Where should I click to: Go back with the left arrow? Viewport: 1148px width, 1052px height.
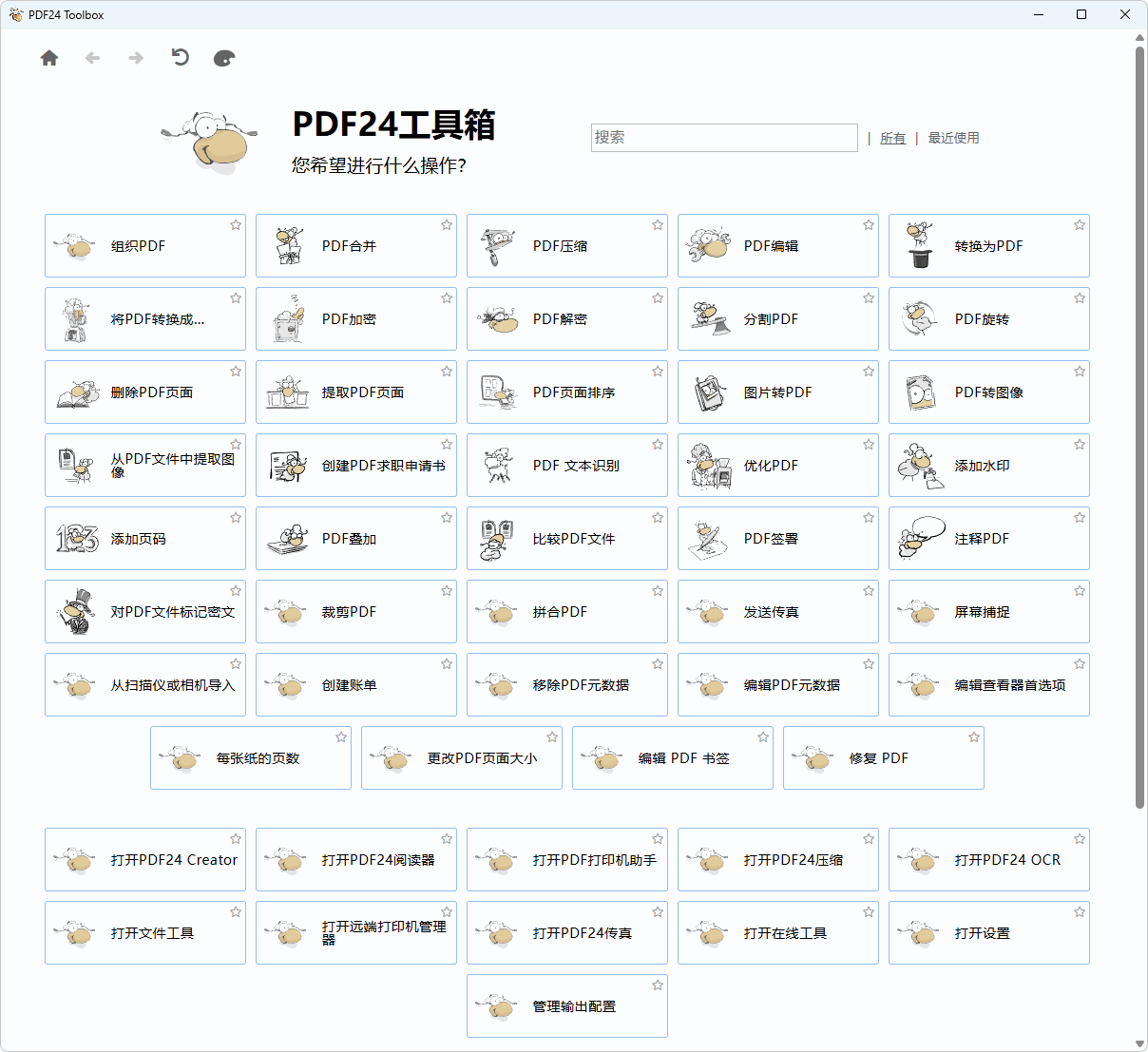point(92,58)
